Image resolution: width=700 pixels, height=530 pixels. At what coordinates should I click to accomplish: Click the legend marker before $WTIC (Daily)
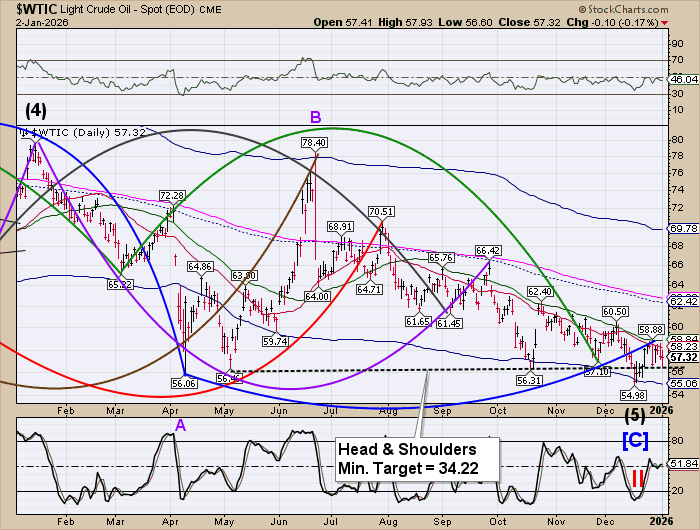pyautogui.click(x=24, y=131)
